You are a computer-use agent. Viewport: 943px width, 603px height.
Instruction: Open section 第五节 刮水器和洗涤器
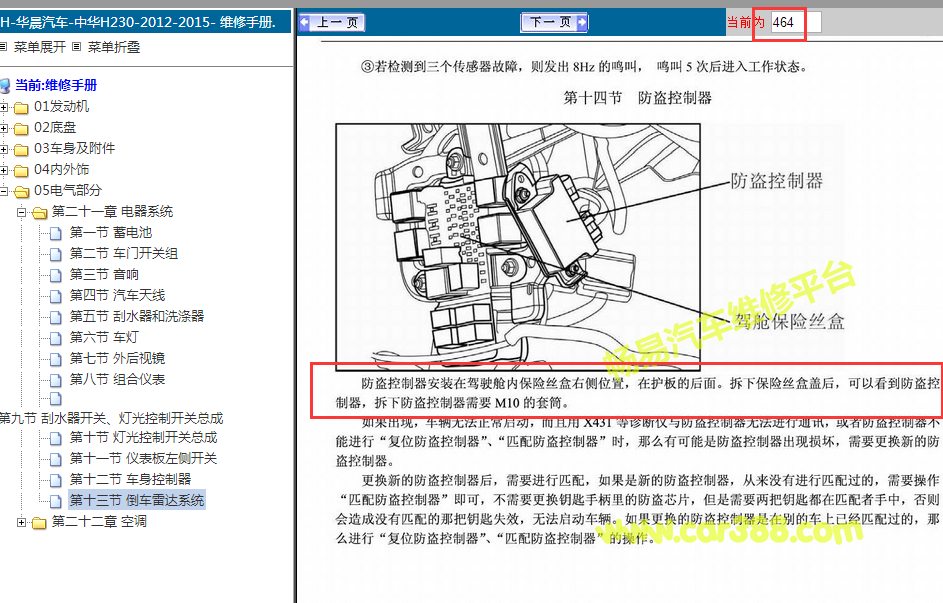pos(137,317)
